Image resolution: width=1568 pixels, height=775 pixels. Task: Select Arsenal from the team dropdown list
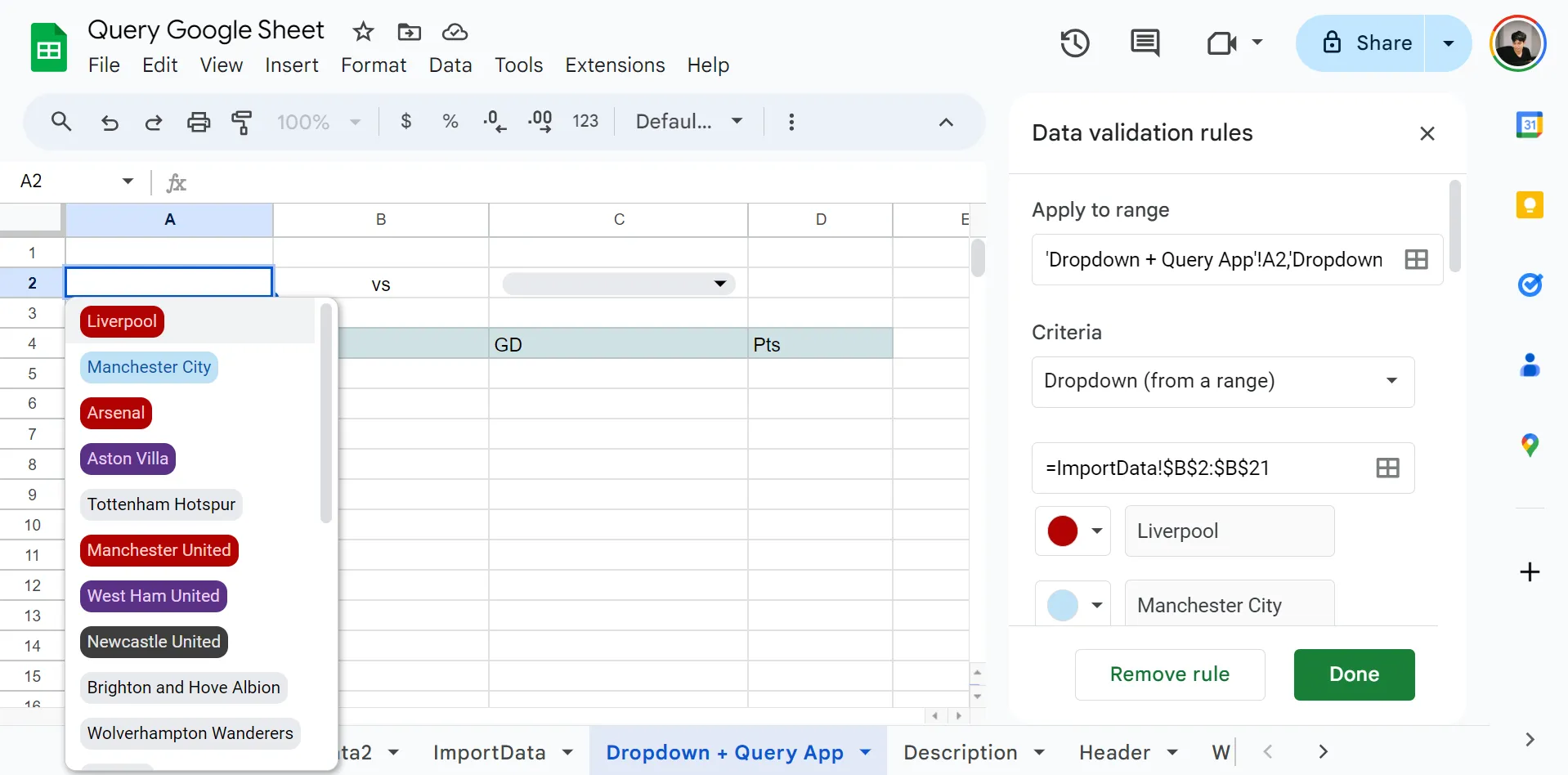[115, 413]
